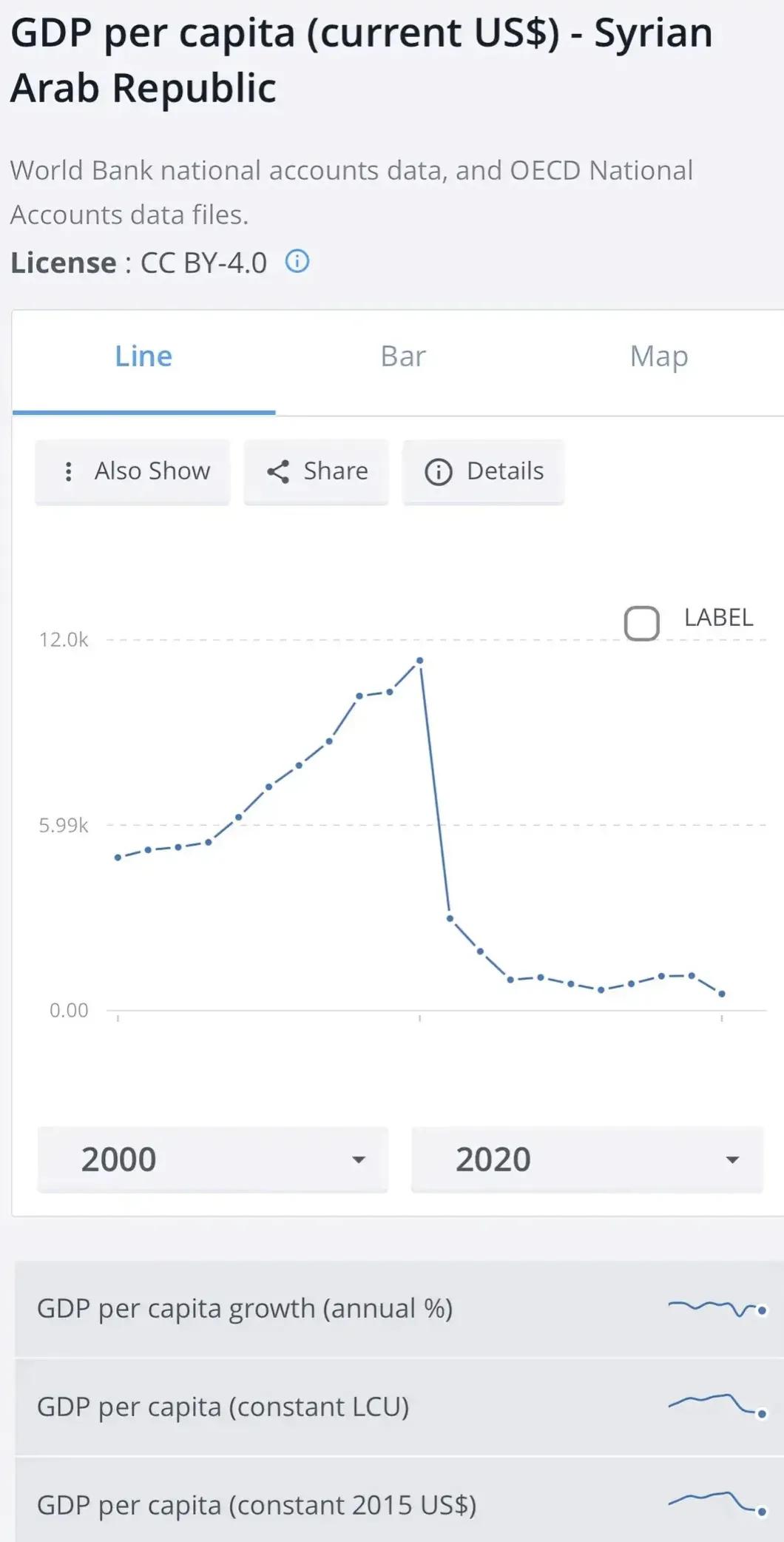The width and height of the screenshot is (784, 1542).
Task: Click the first data point of the line
Action: (118, 858)
